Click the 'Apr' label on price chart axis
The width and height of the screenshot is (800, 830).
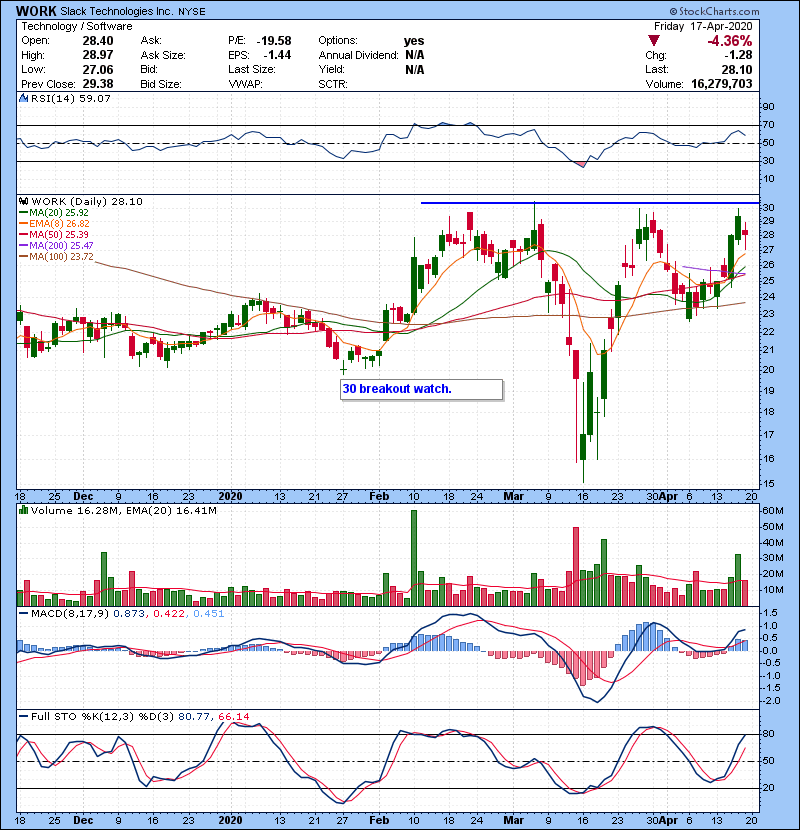click(x=669, y=497)
